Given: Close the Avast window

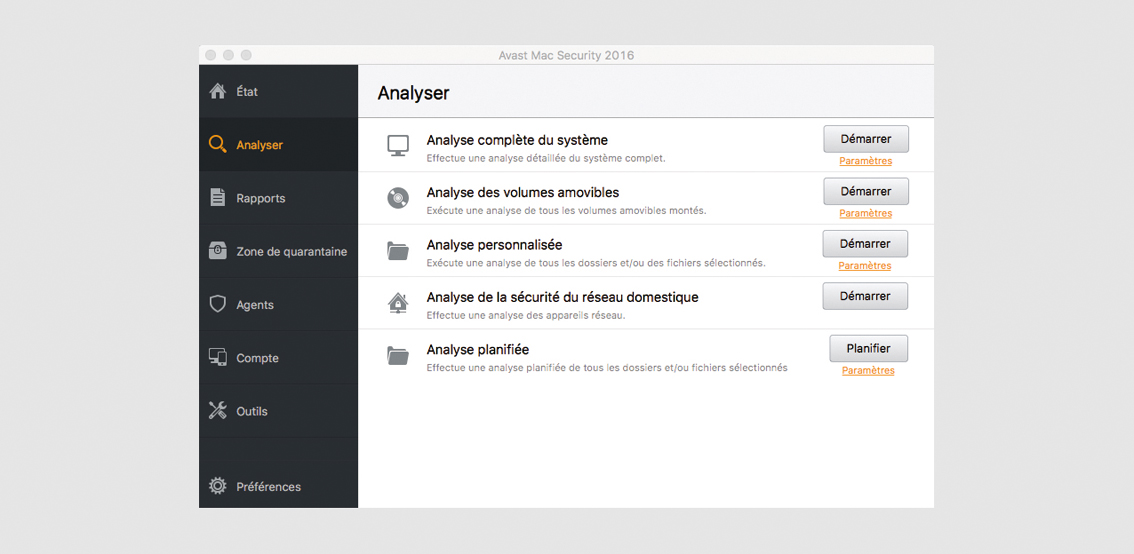Looking at the screenshot, I should 210,55.
